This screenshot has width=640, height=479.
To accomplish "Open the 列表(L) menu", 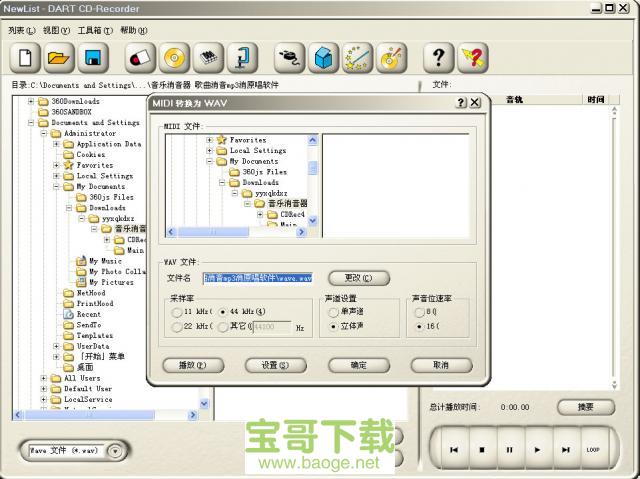I will point(22,30).
